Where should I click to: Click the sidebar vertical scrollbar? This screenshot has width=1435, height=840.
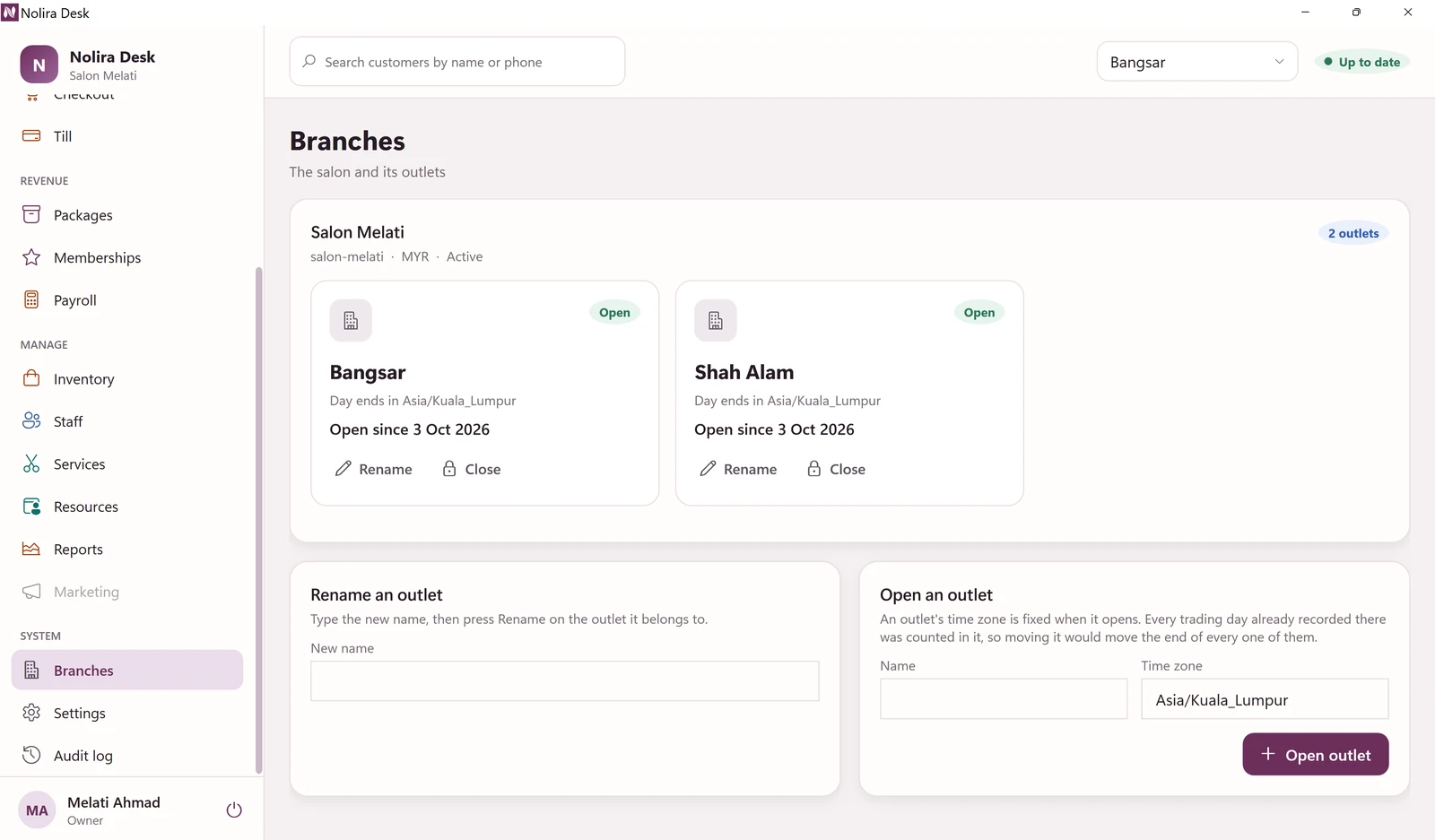pos(259,520)
